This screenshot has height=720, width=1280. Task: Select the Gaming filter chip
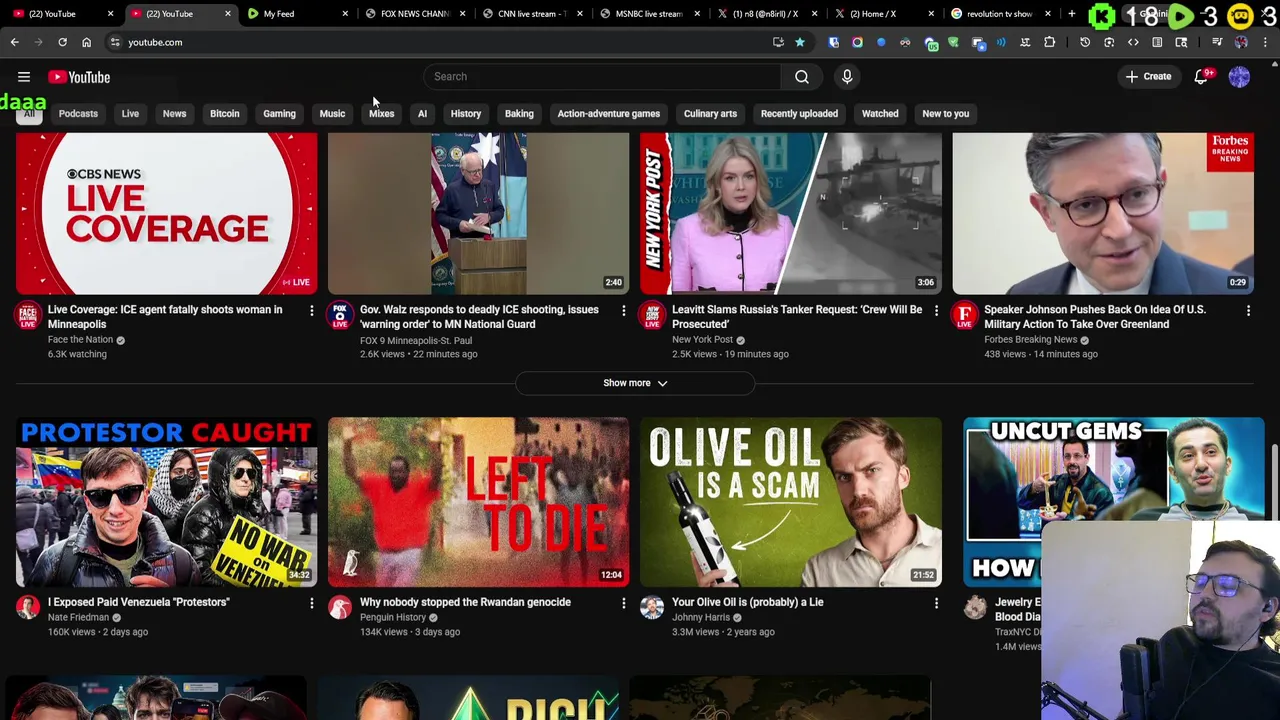coord(279,114)
